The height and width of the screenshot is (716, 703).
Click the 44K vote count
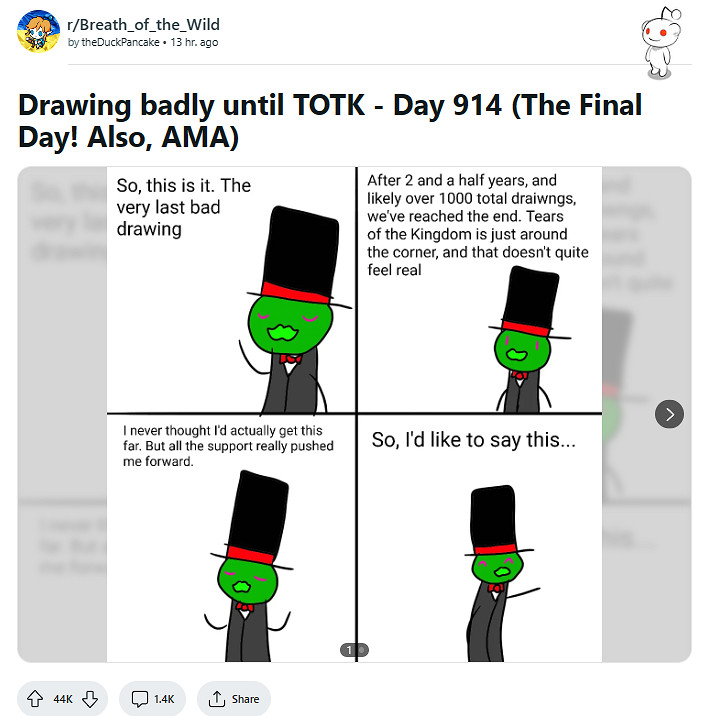(63, 699)
